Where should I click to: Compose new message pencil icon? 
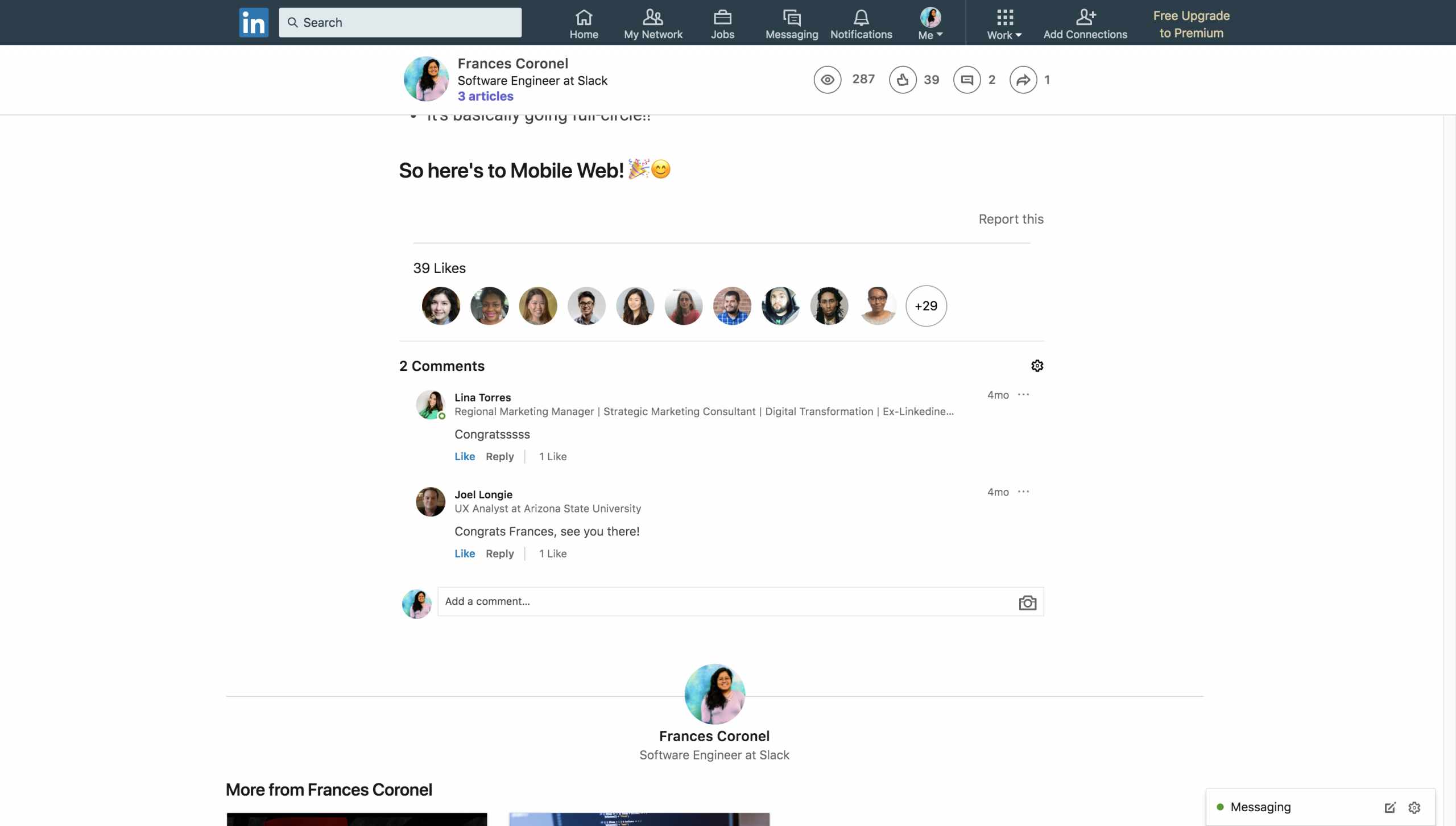pos(1390,807)
